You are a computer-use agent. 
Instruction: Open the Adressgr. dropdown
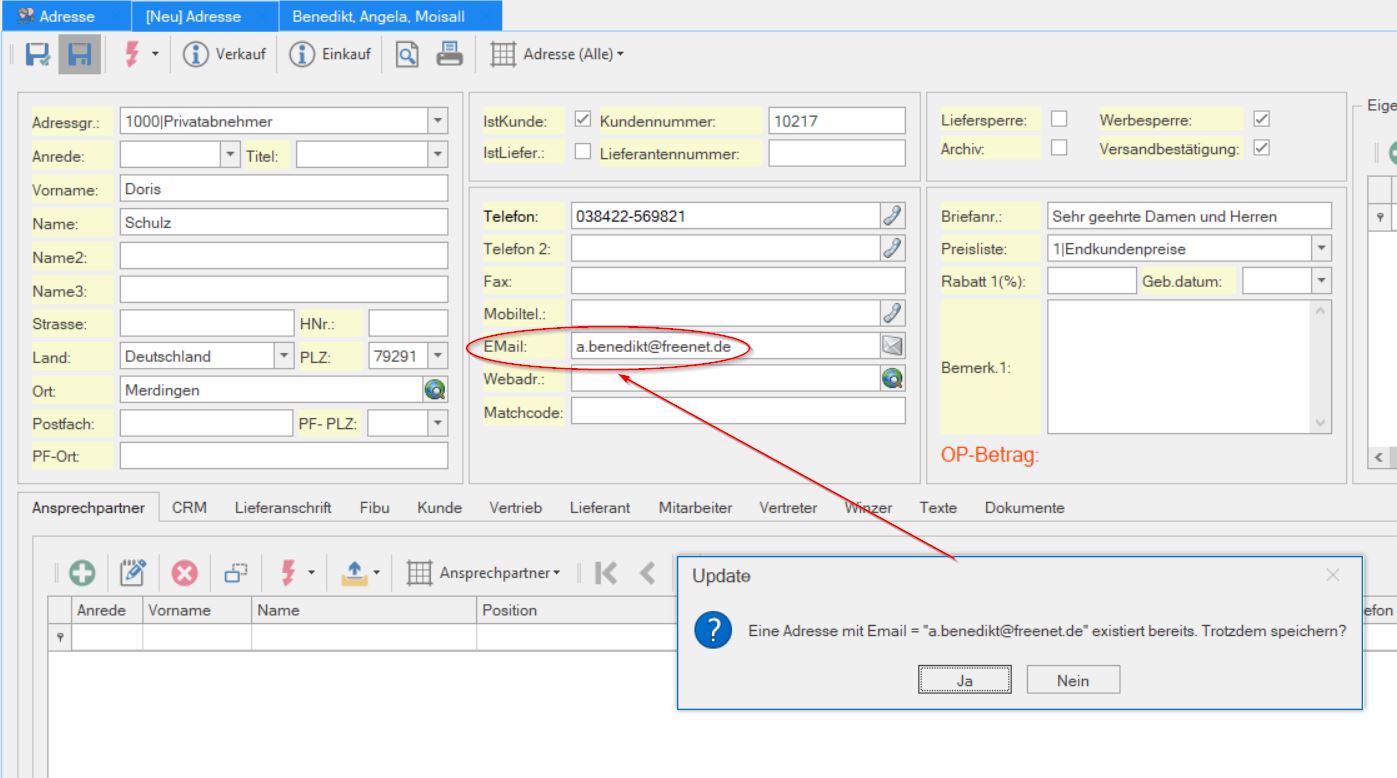coord(437,122)
